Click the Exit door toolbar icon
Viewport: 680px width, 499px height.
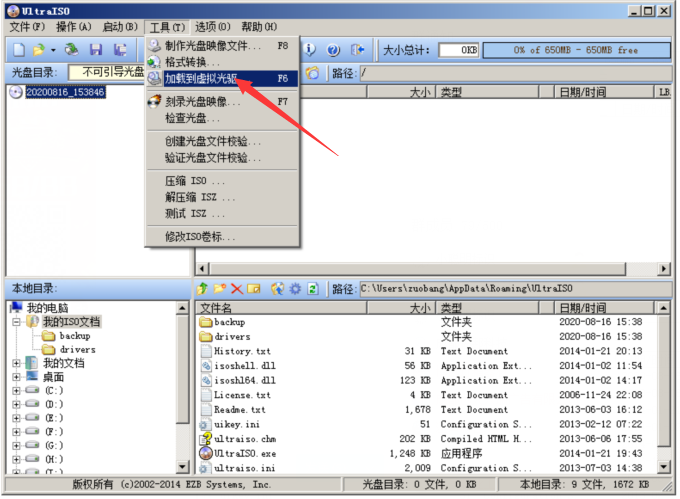pos(357,50)
